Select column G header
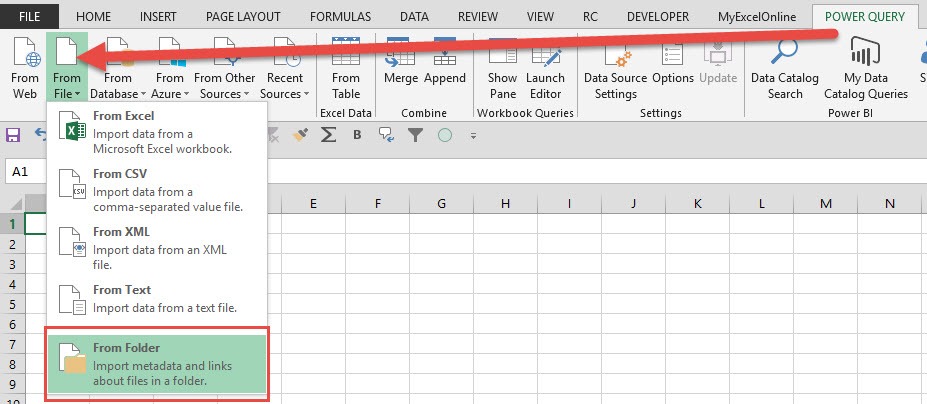 click(x=441, y=203)
